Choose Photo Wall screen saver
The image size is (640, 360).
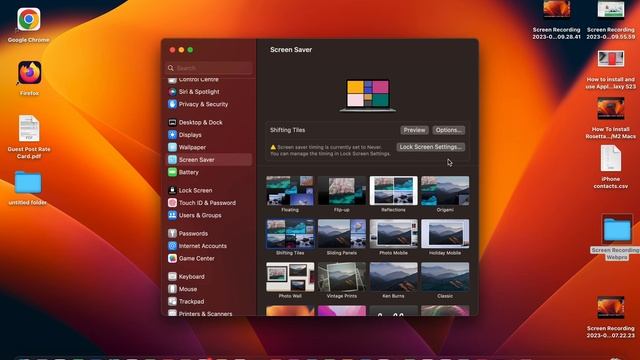tap(290, 277)
